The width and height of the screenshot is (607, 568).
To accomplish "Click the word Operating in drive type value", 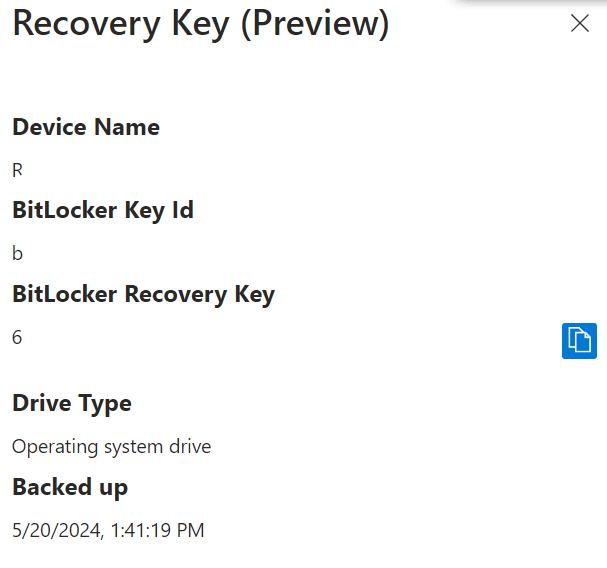I will coord(55,448).
